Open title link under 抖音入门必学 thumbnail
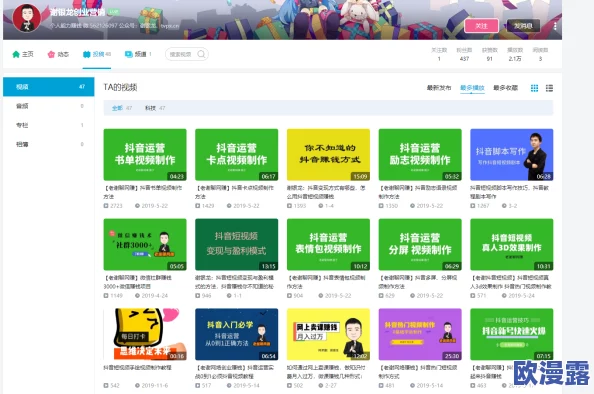Image resolution: width=594 pixels, height=394 pixels. tap(235, 372)
